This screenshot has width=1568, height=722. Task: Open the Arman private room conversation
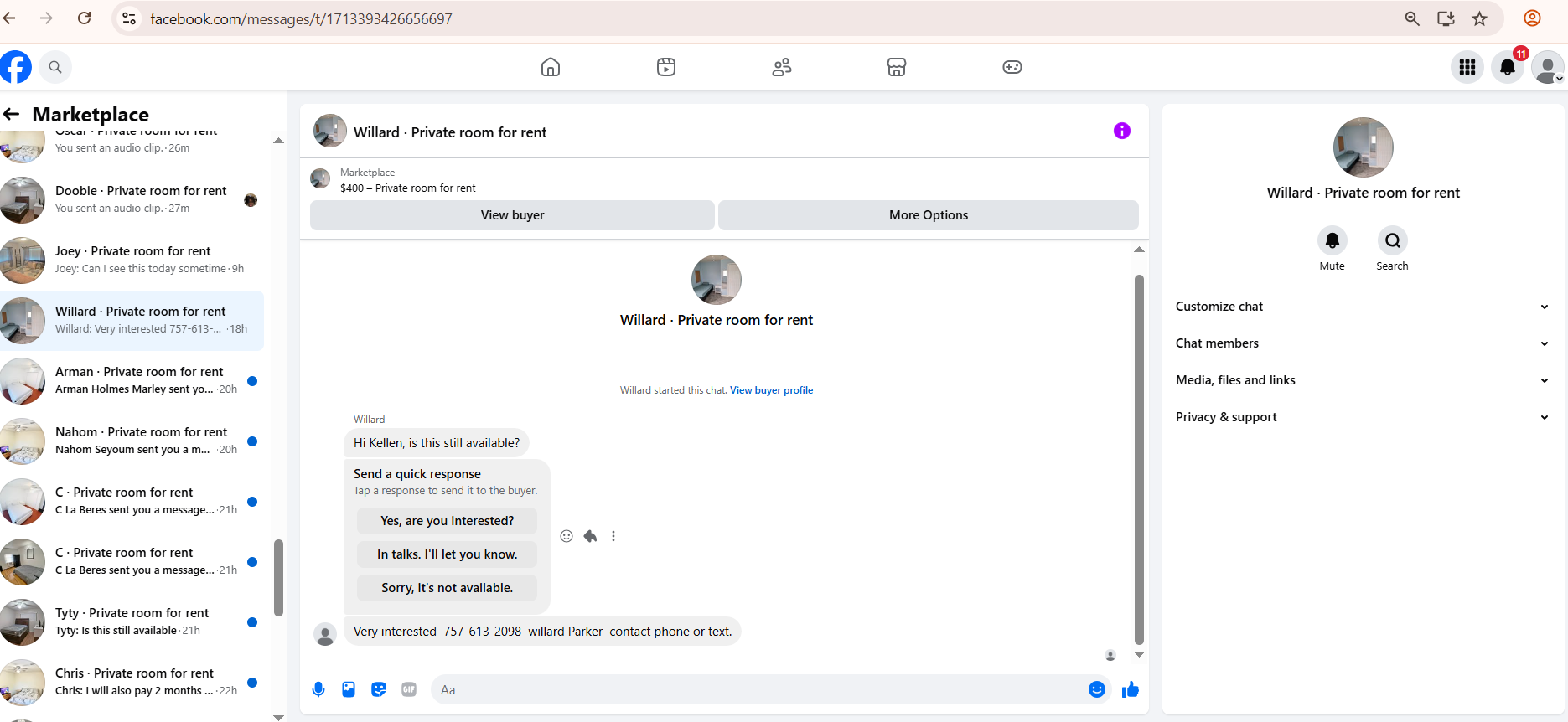click(132, 381)
